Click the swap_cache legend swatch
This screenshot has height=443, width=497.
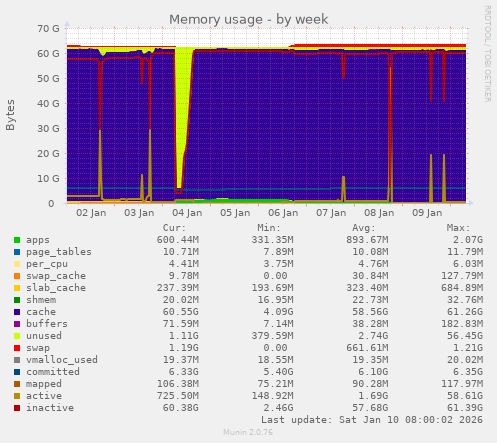click(x=17, y=276)
